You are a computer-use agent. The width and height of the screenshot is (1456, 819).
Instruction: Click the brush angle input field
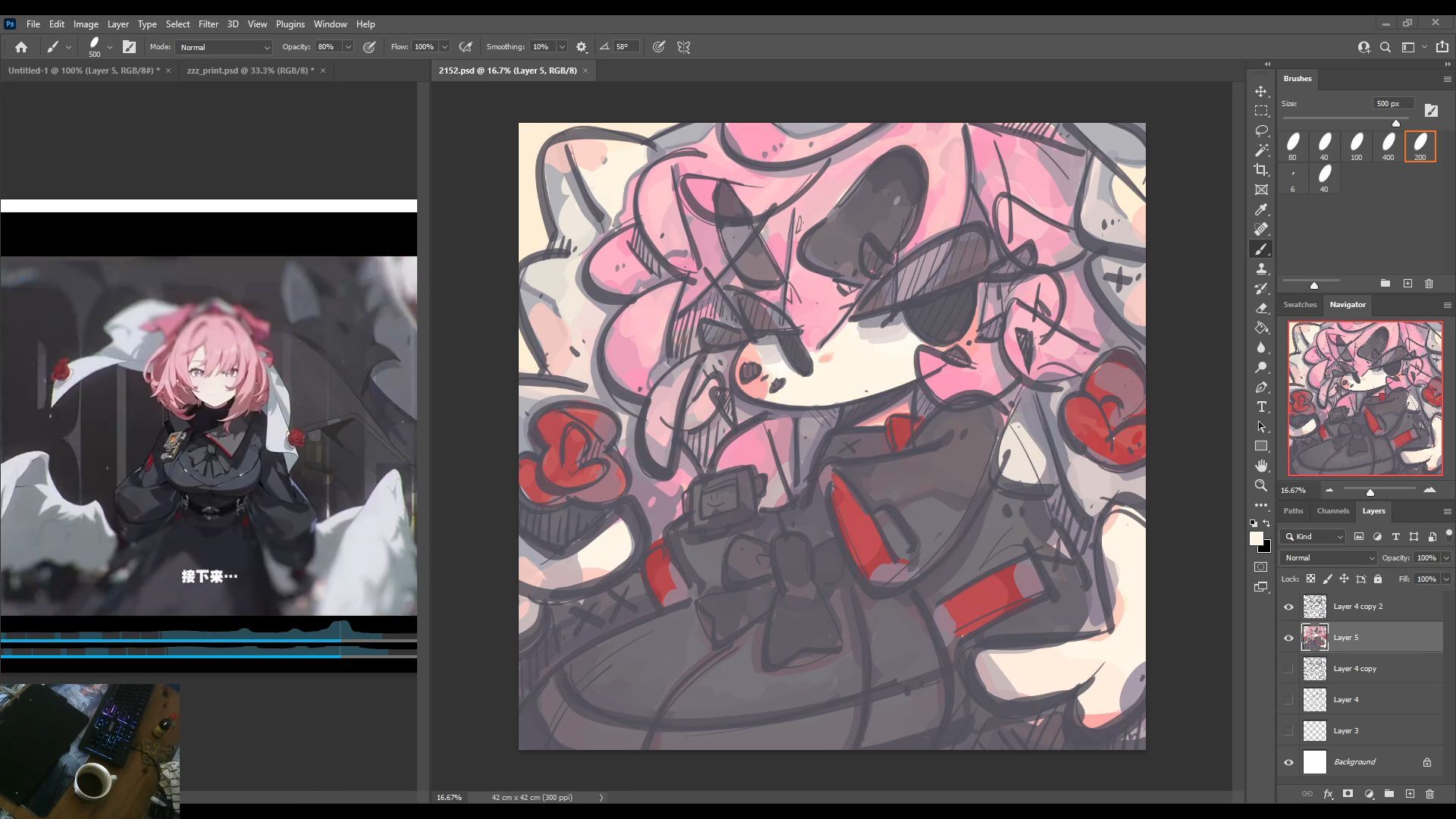626,47
